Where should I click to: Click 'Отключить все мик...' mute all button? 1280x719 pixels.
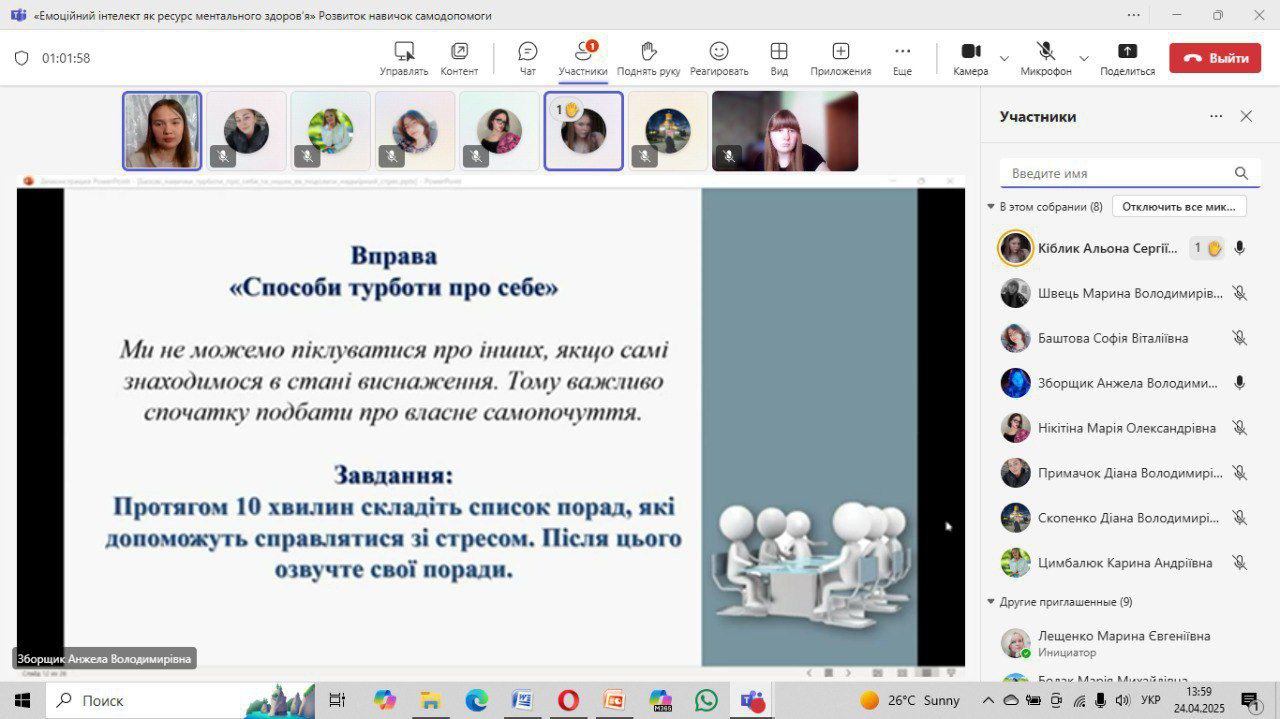point(1179,206)
